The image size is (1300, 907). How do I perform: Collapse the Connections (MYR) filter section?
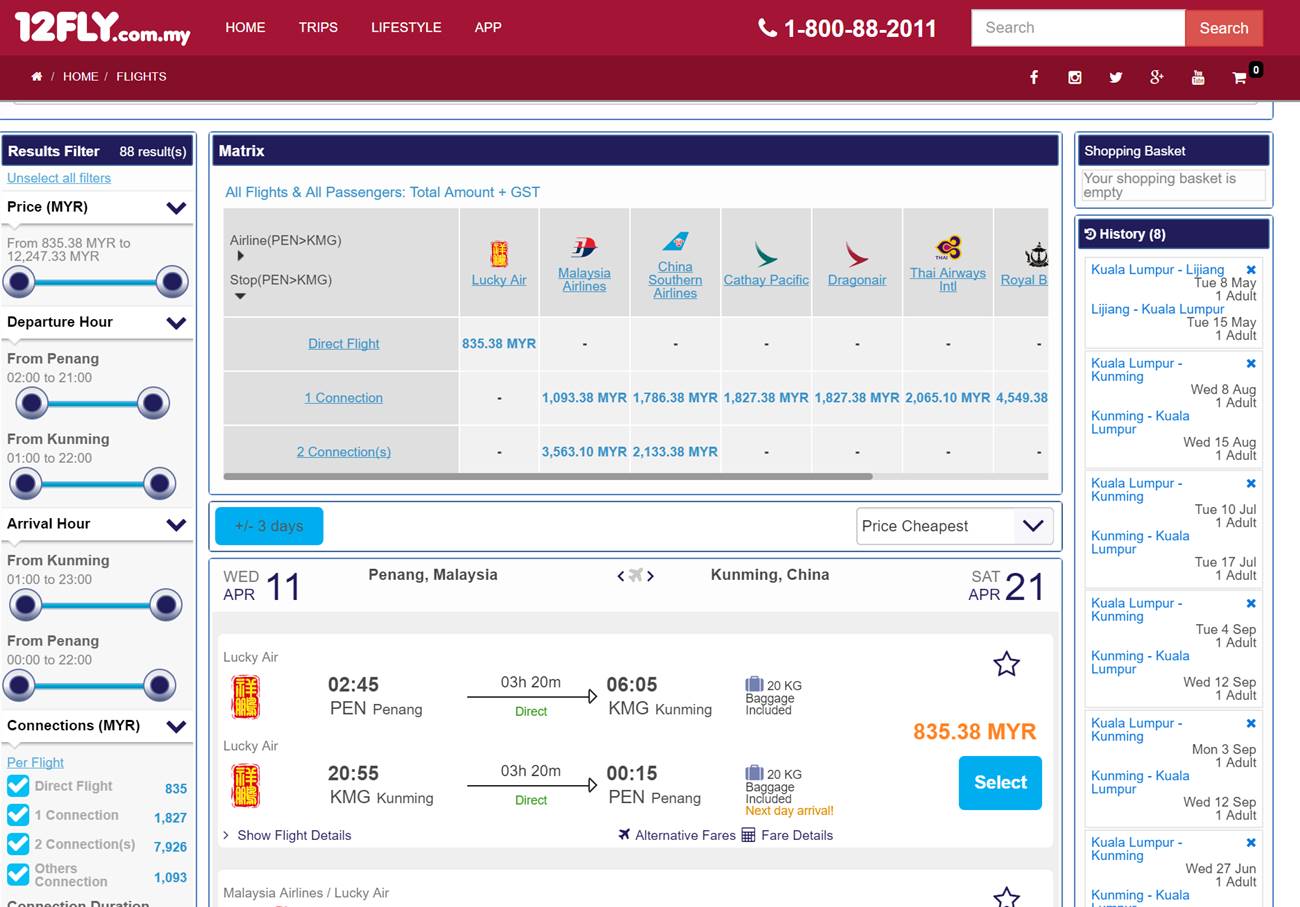click(176, 727)
